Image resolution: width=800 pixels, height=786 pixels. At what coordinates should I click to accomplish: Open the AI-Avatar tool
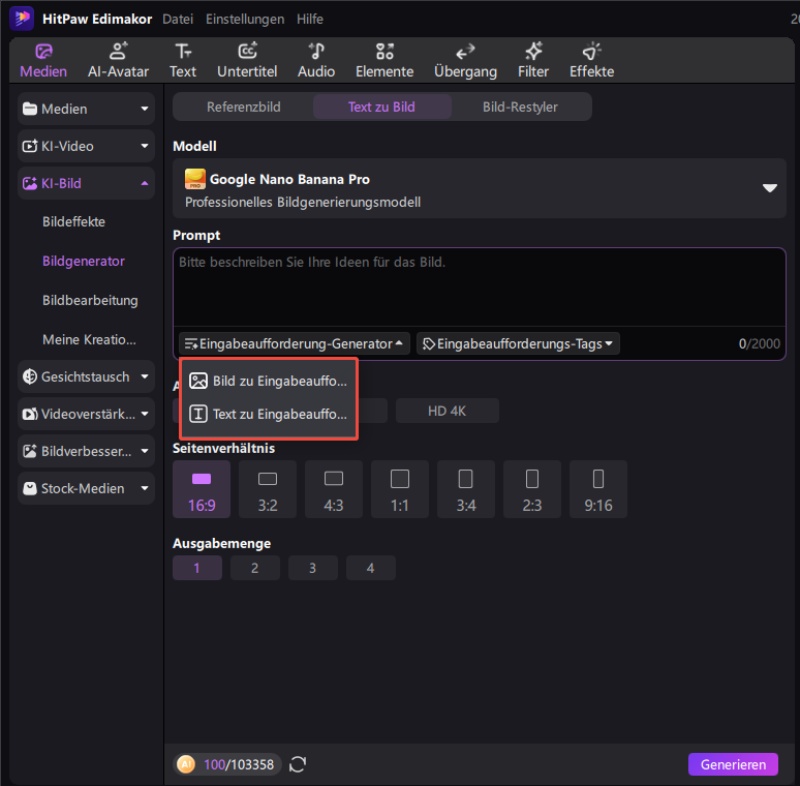pos(118,61)
